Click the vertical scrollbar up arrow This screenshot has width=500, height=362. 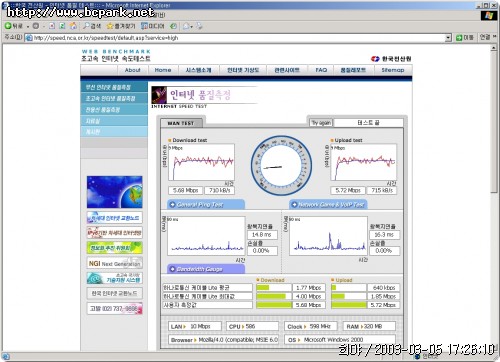[x=494, y=48]
